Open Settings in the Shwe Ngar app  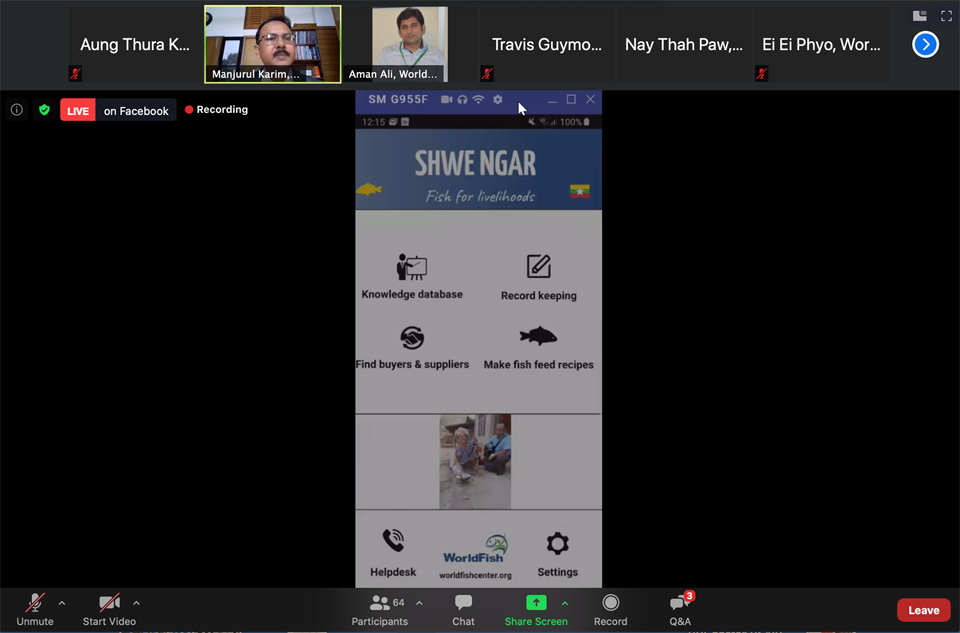(557, 543)
